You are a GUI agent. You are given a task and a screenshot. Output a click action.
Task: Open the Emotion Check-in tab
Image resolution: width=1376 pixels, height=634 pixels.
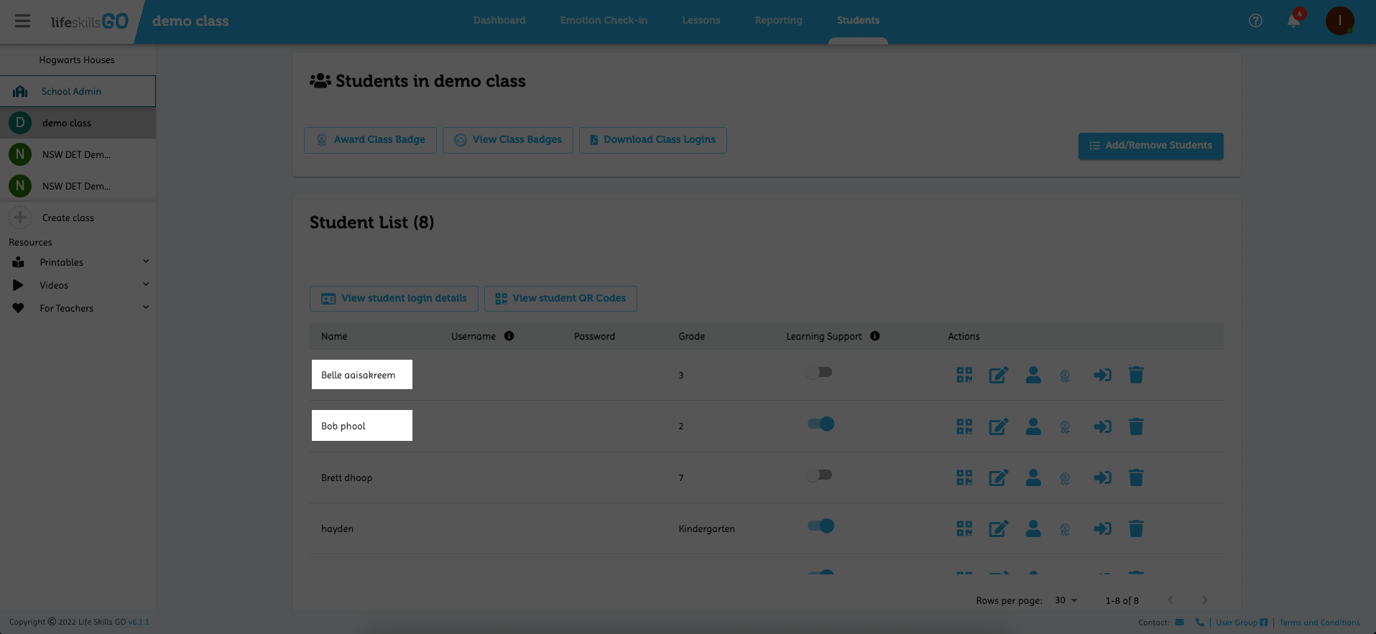tap(604, 20)
